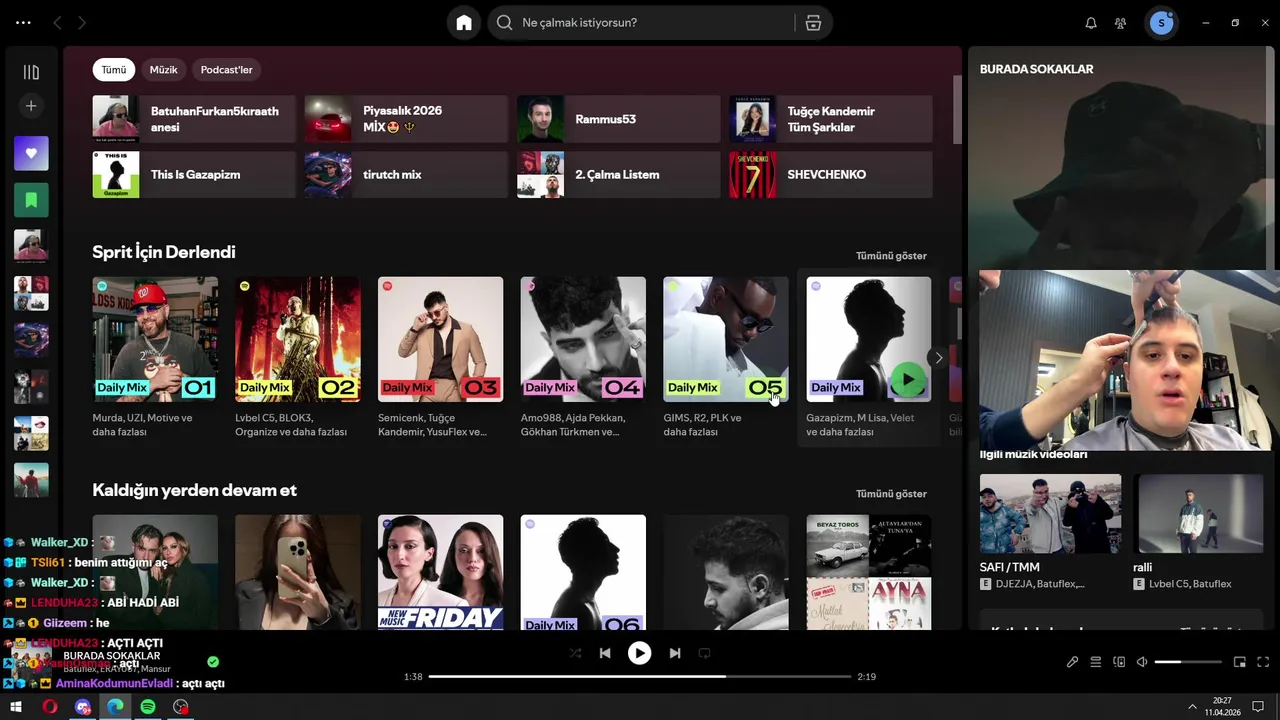
Task: Open the mini player
Action: [x=1240, y=662]
